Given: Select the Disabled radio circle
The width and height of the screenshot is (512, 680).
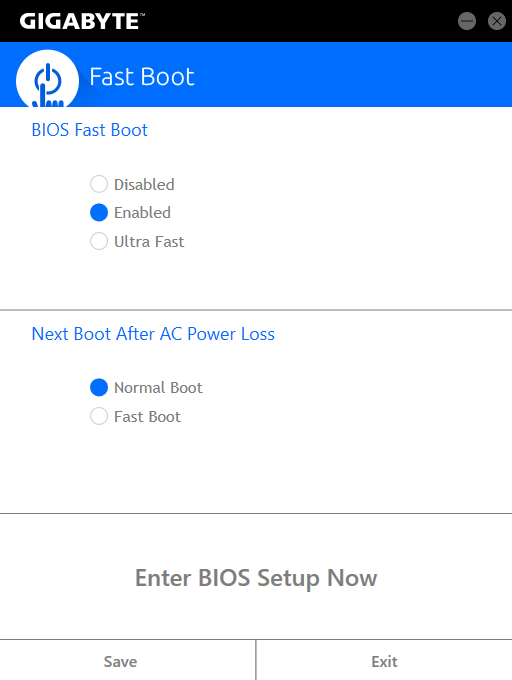Looking at the screenshot, I should coord(99,184).
